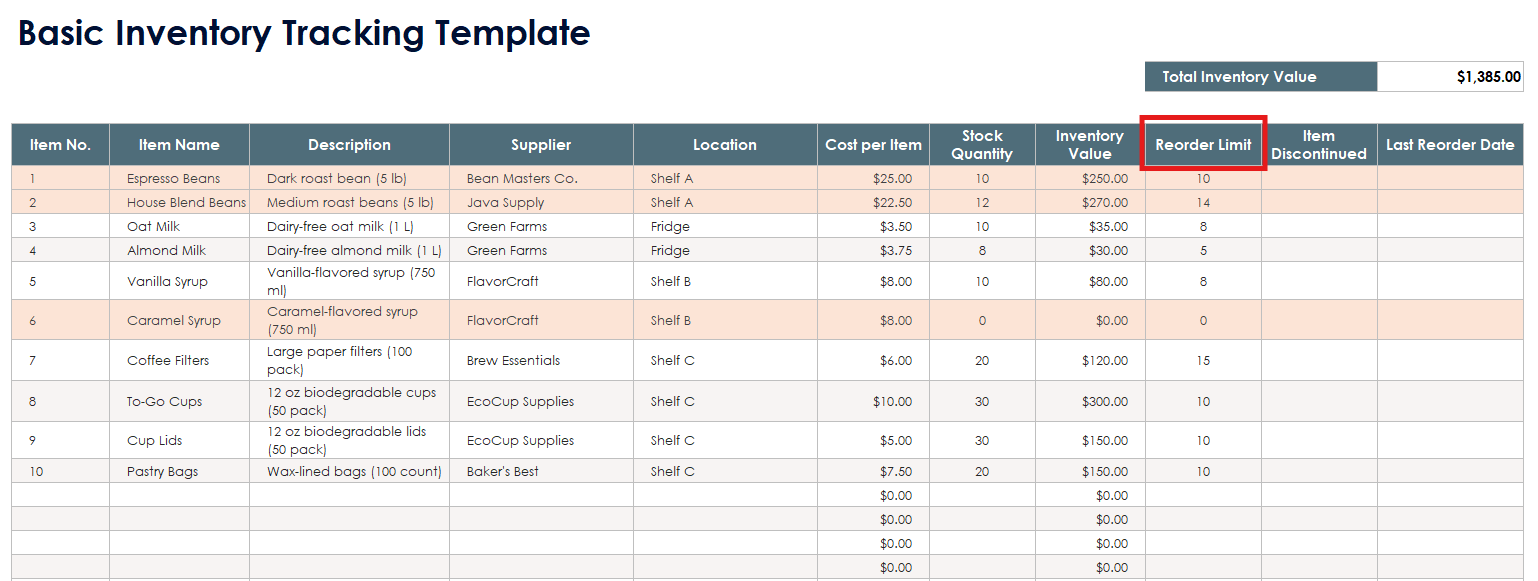Click the Brew Essentials supplier cell

coord(541,361)
